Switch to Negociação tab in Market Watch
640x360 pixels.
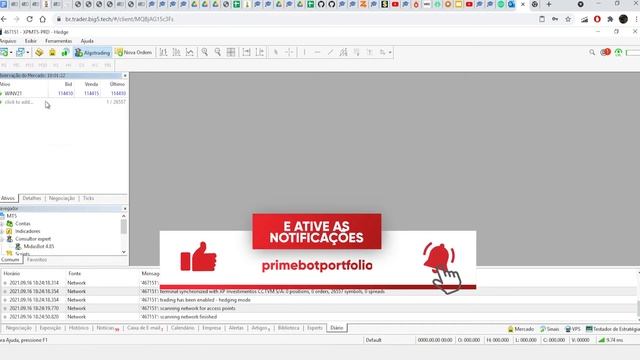(x=62, y=198)
